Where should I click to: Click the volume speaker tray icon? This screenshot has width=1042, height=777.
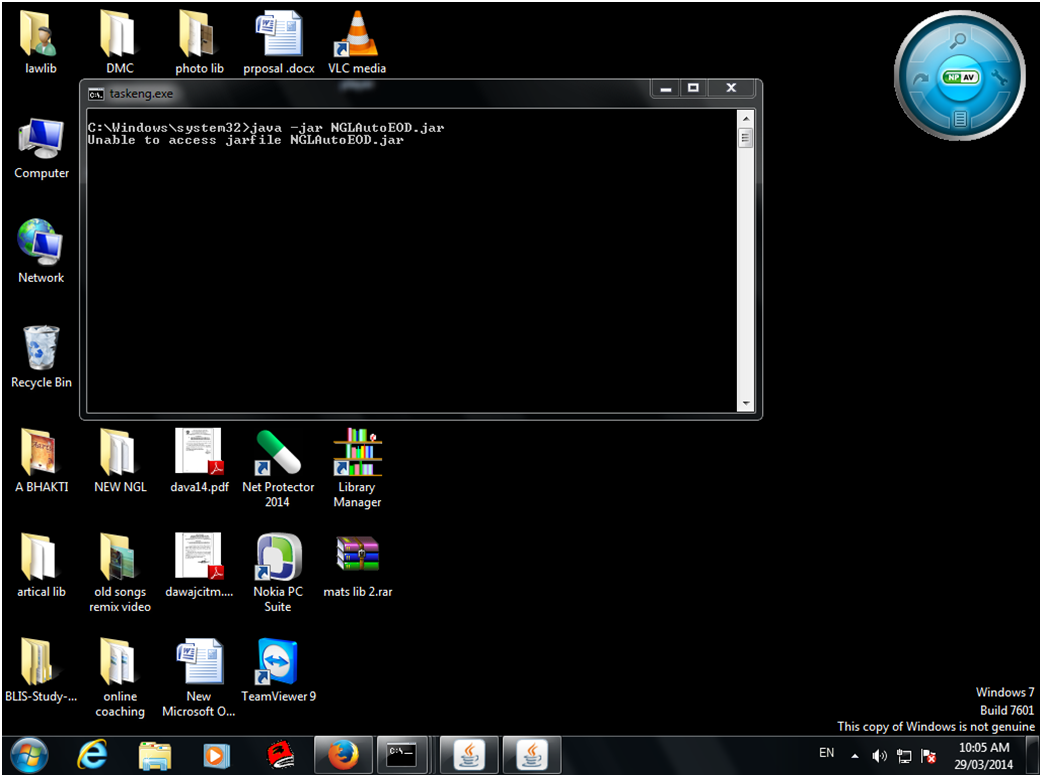tap(879, 756)
